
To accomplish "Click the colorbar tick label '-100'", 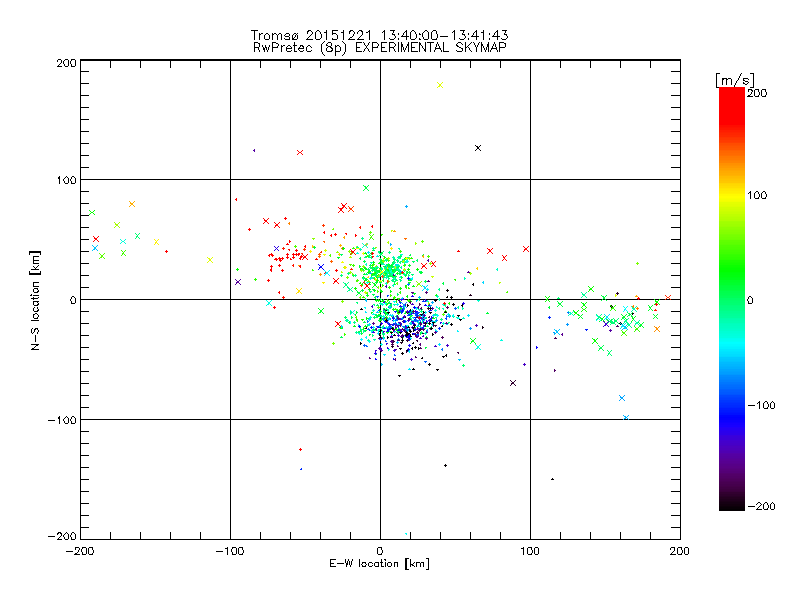I will (x=761, y=405).
